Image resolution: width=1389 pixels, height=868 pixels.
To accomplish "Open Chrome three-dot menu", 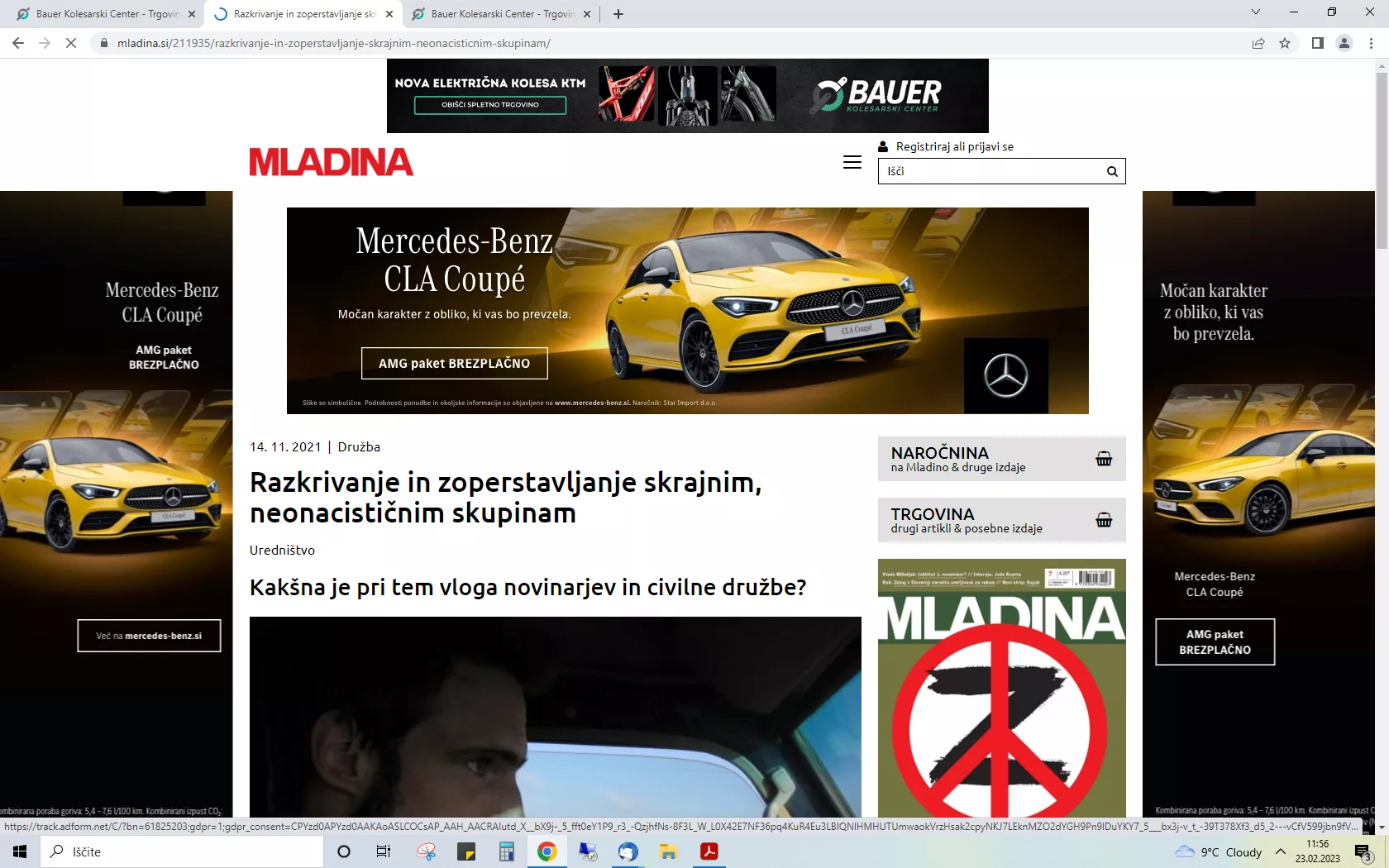I will point(1371,43).
